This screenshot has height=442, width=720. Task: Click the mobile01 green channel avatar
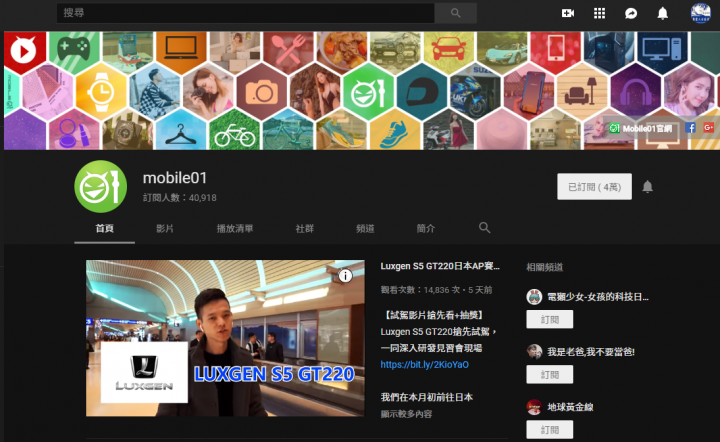pyautogui.click(x=101, y=186)
